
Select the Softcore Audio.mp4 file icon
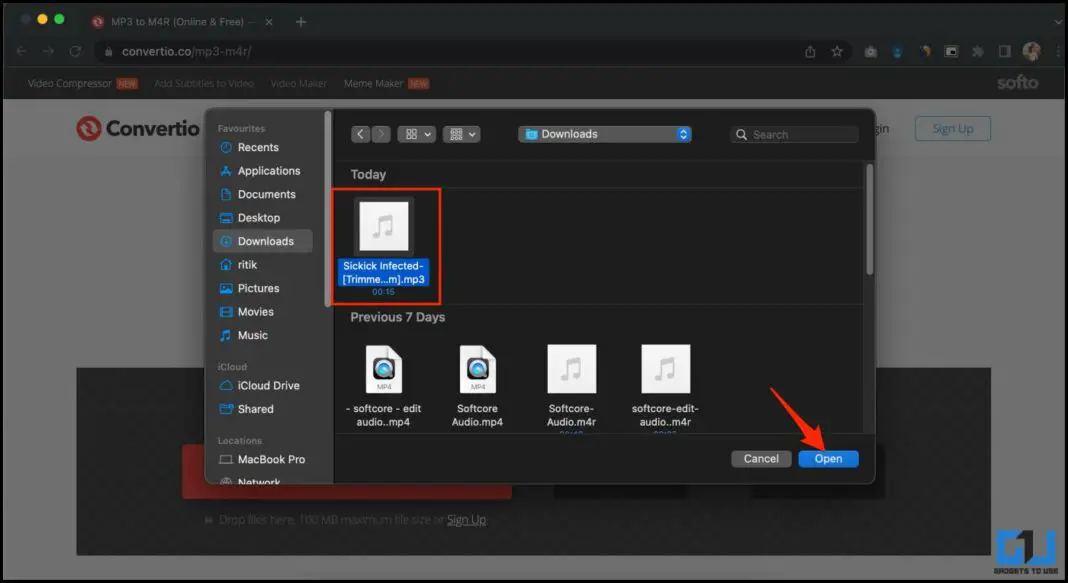[x=477, y=370]
